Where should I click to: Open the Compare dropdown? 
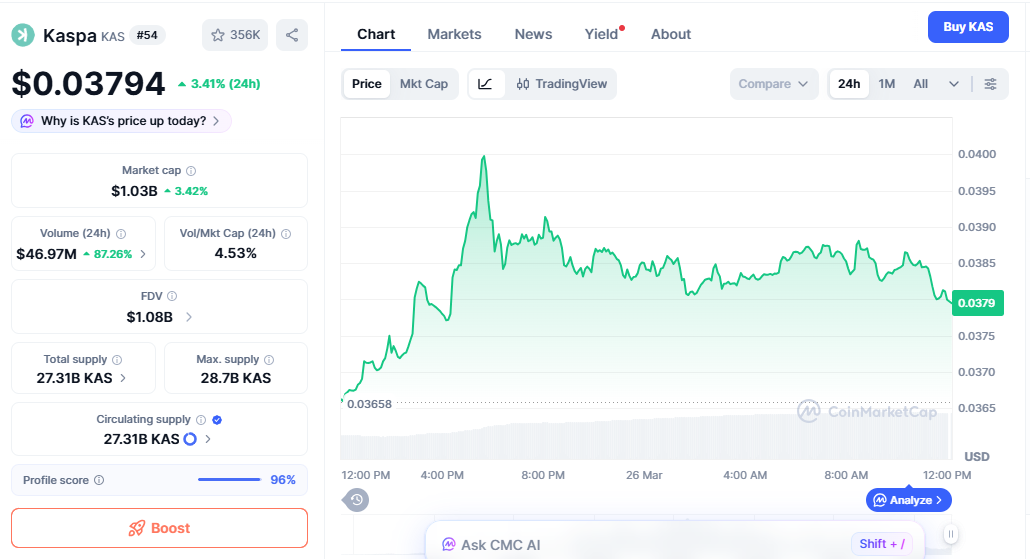(774, 84)
